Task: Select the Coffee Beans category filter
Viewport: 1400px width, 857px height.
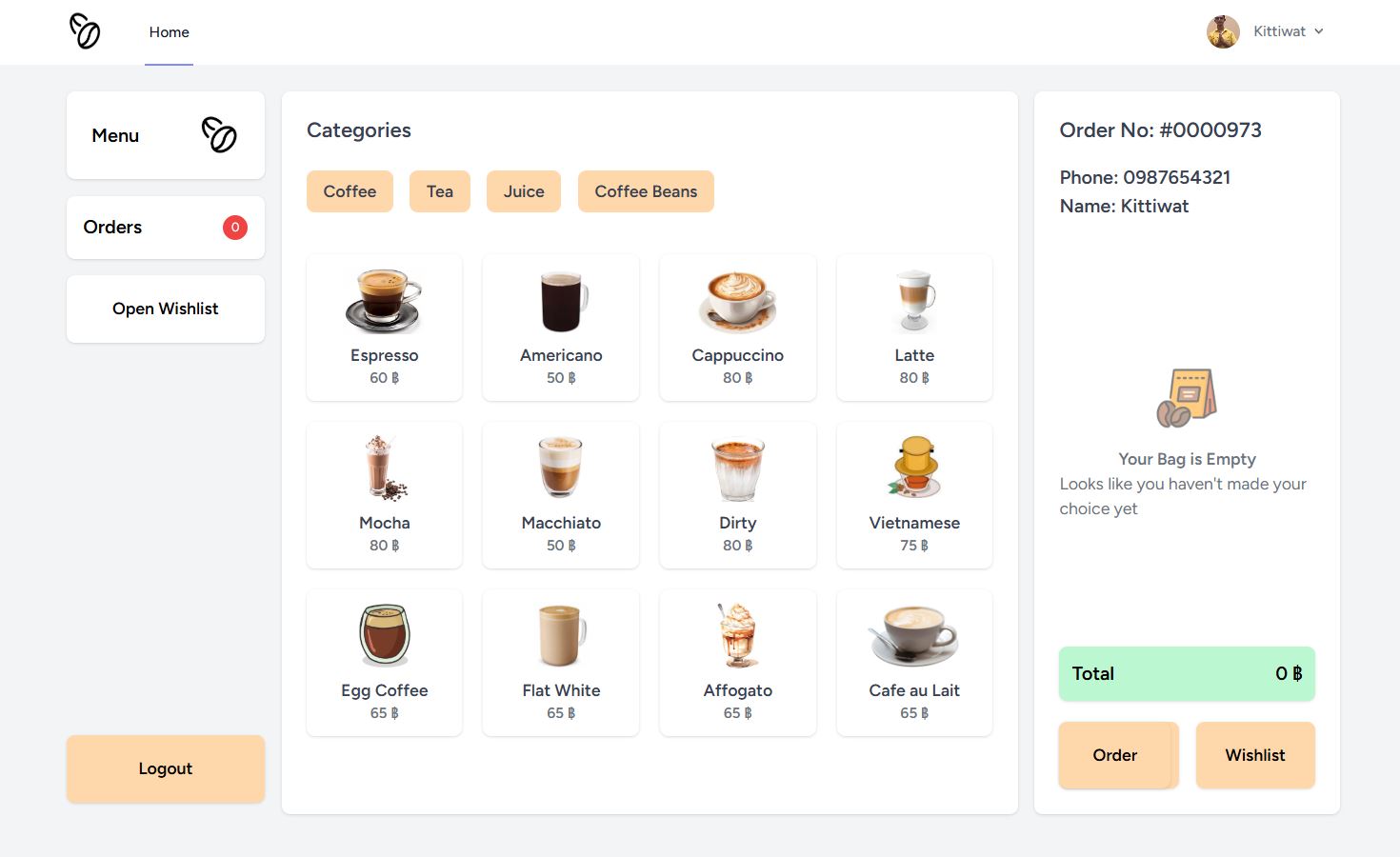Action: [x=646, y=191]
